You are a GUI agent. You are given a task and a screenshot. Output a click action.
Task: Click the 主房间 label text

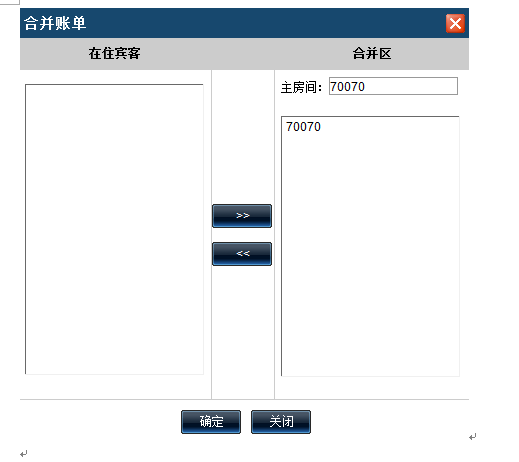click(302, 87)
